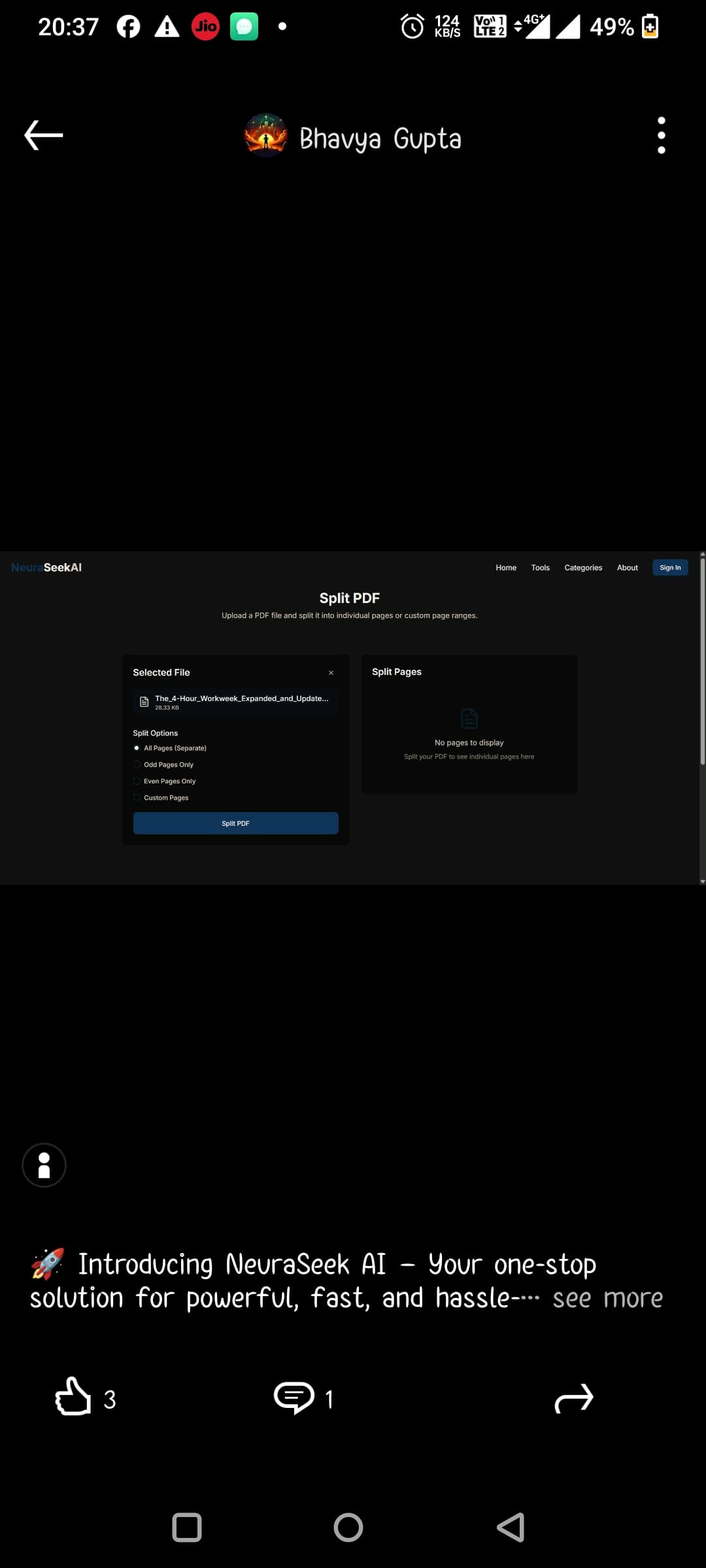Screen dimensions: 706x1568
Task: Click the like count 3
Action: [110, 1399]
